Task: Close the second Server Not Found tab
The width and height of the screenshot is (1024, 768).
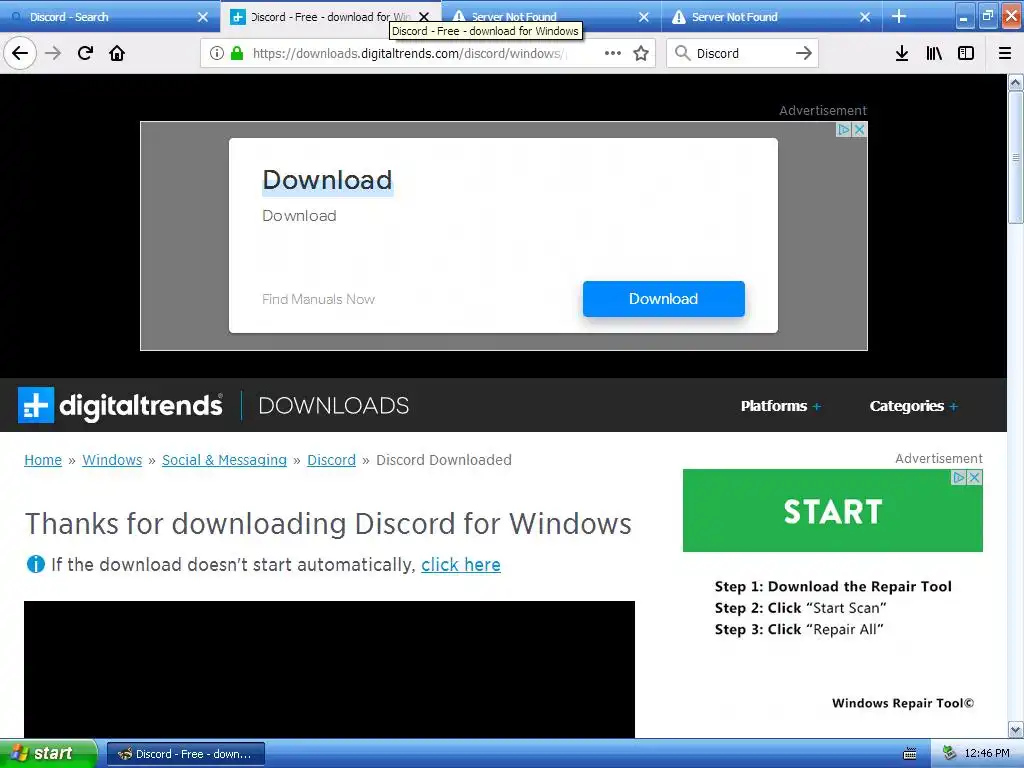Action: [x=865, y=17]
